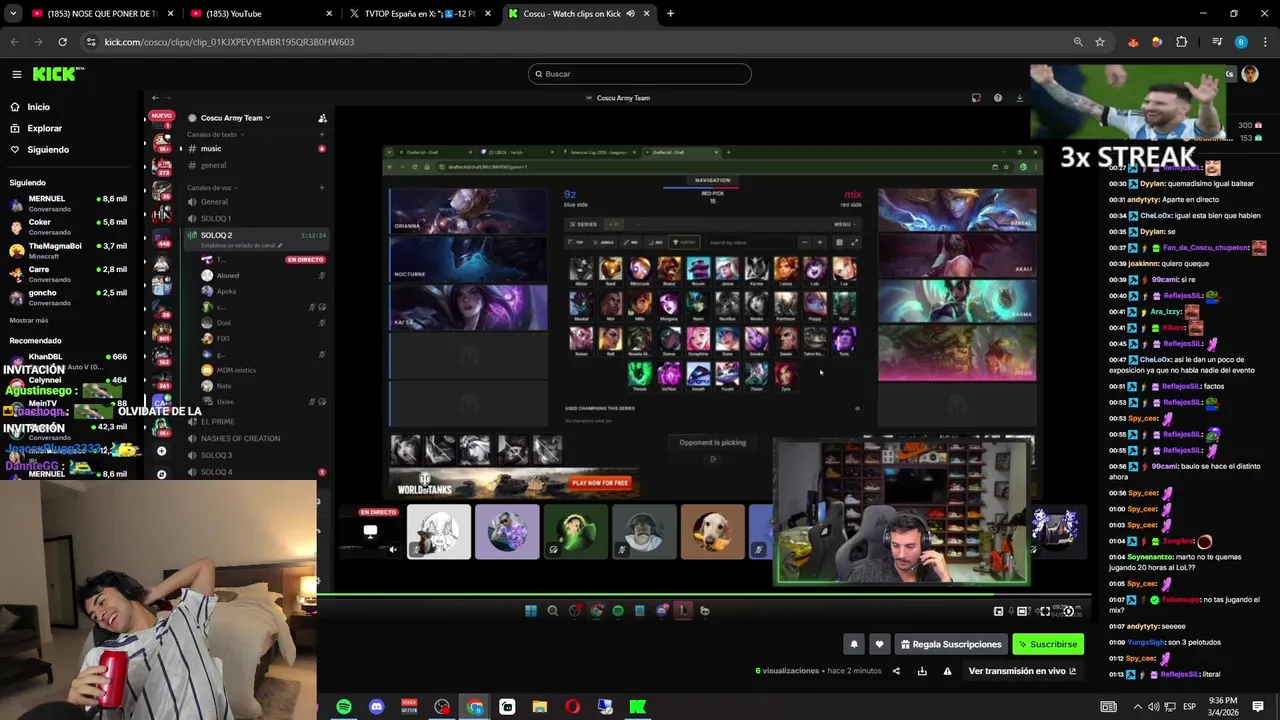Collapse Canales de texto category
Screen dimensions: 1280x720
click(x=214, y=134)
